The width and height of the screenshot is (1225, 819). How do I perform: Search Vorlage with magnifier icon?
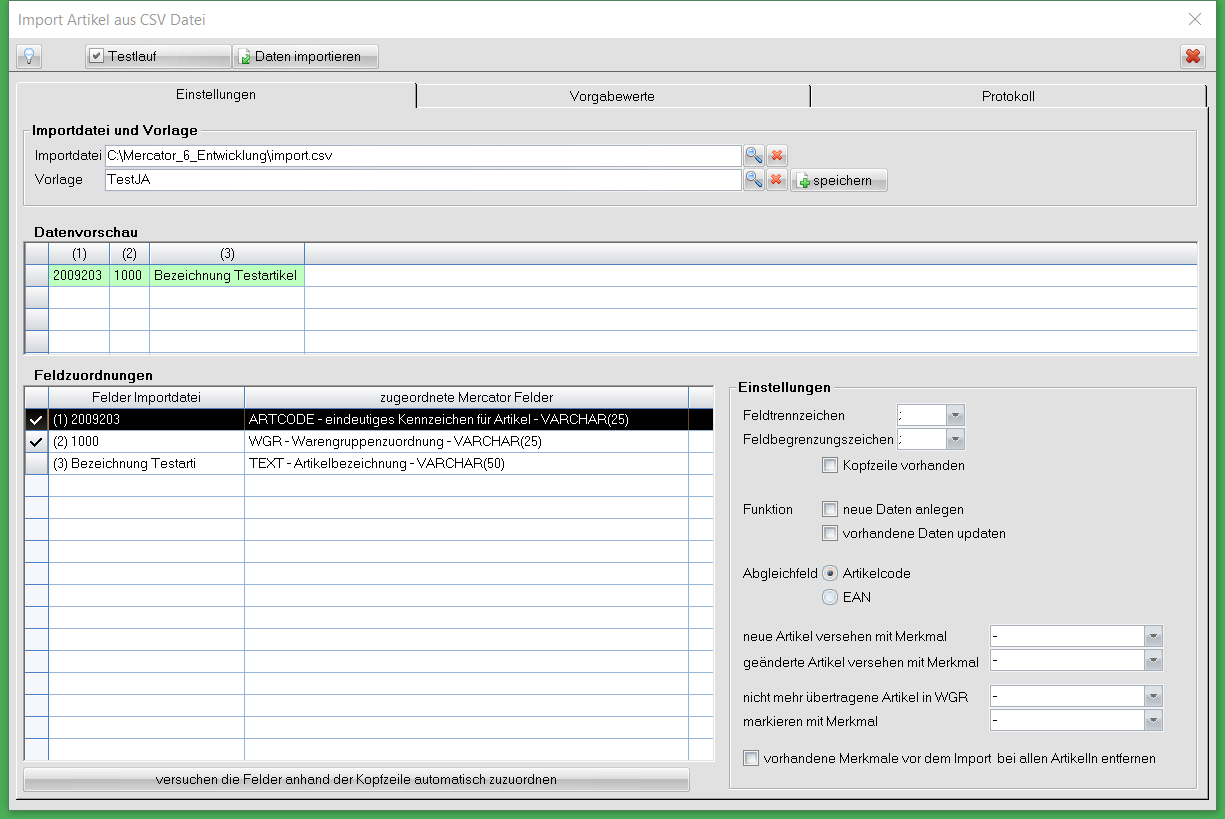coord(753,180)
